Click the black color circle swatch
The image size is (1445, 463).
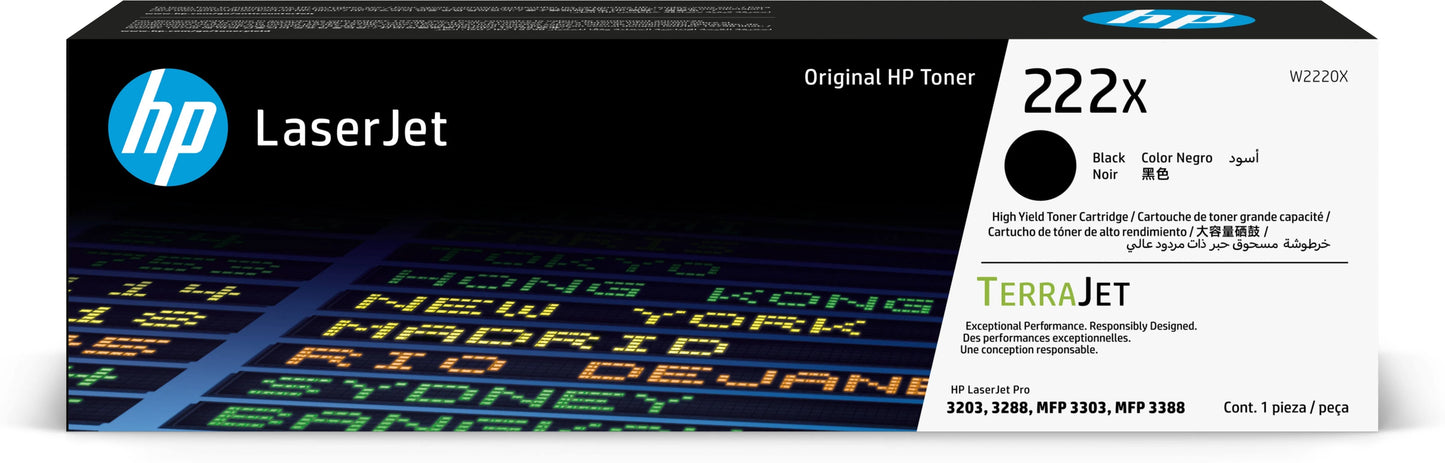pos(1039,165)
